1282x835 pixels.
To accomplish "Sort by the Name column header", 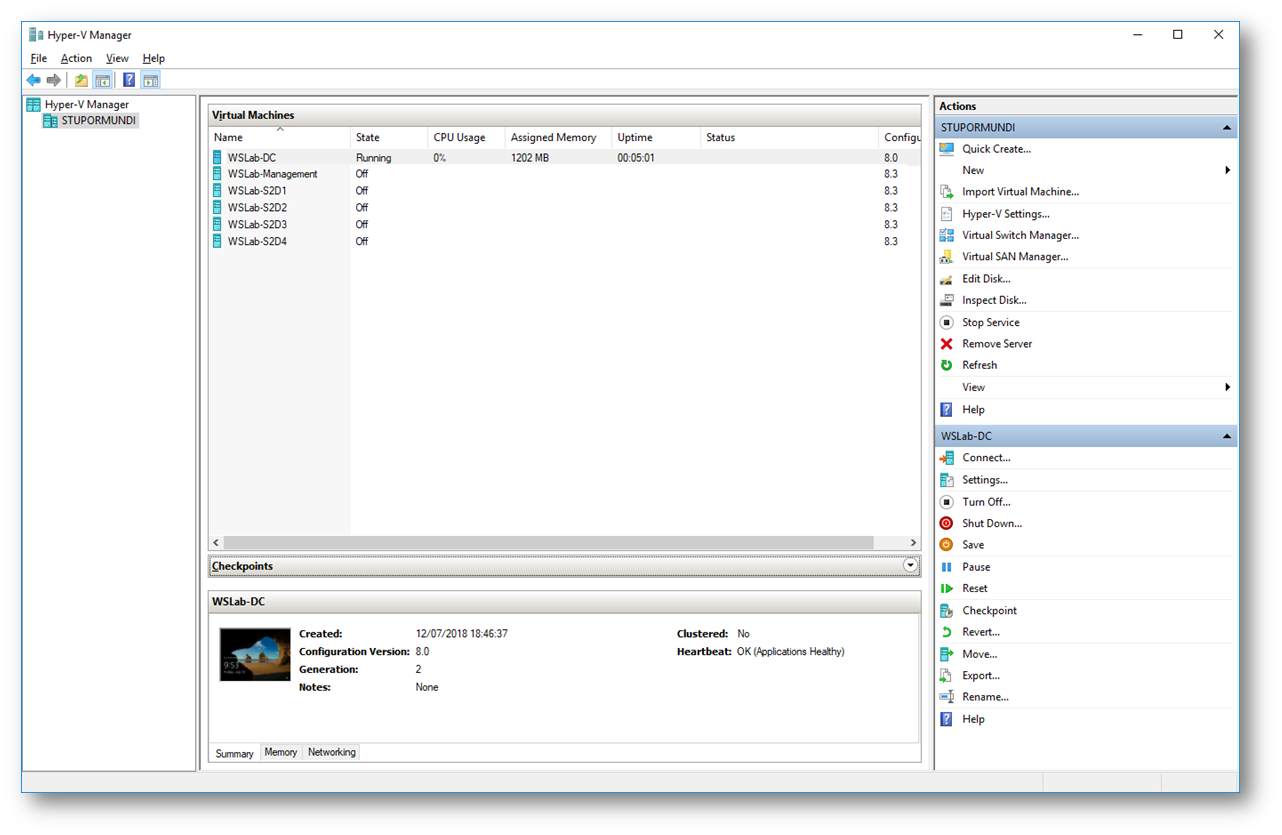I will (x=280, y=138).
